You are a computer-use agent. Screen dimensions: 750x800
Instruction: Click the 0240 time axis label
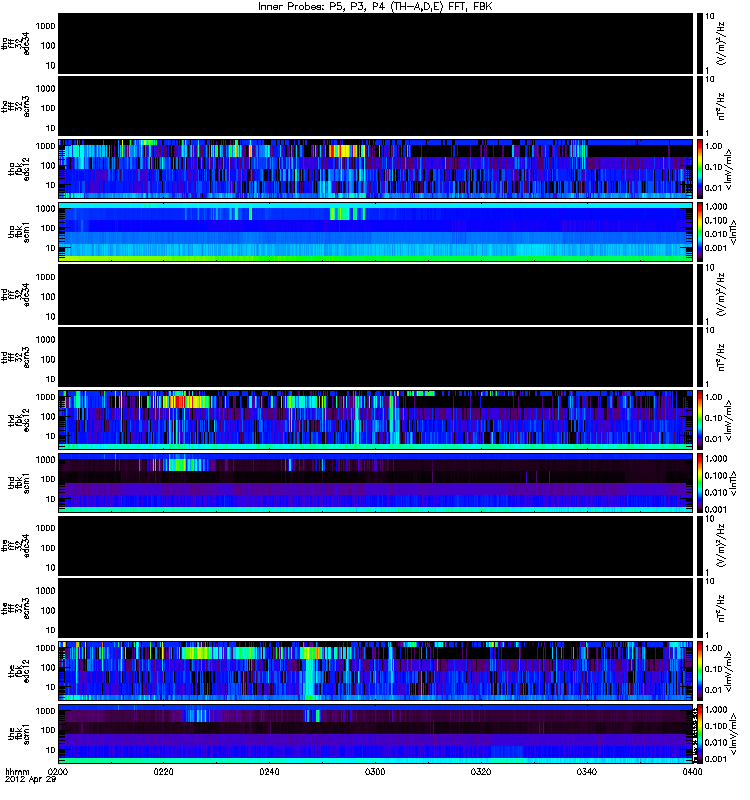[x=269, y=771]
